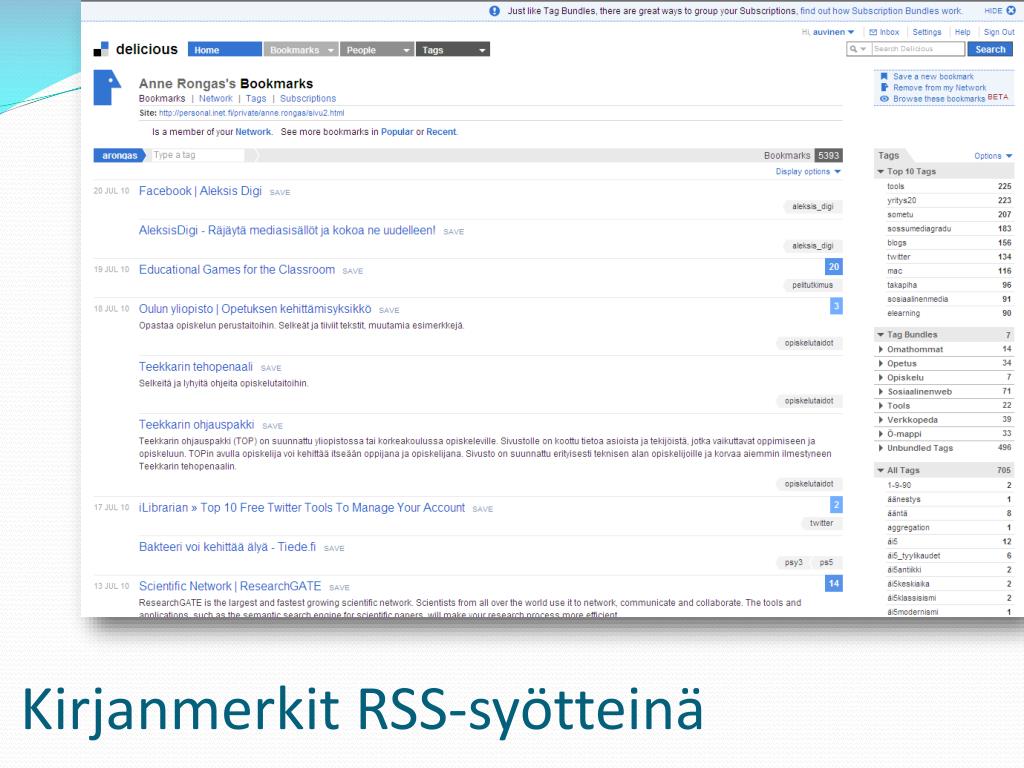Click Save a new bookmark icon

[884, 76]
